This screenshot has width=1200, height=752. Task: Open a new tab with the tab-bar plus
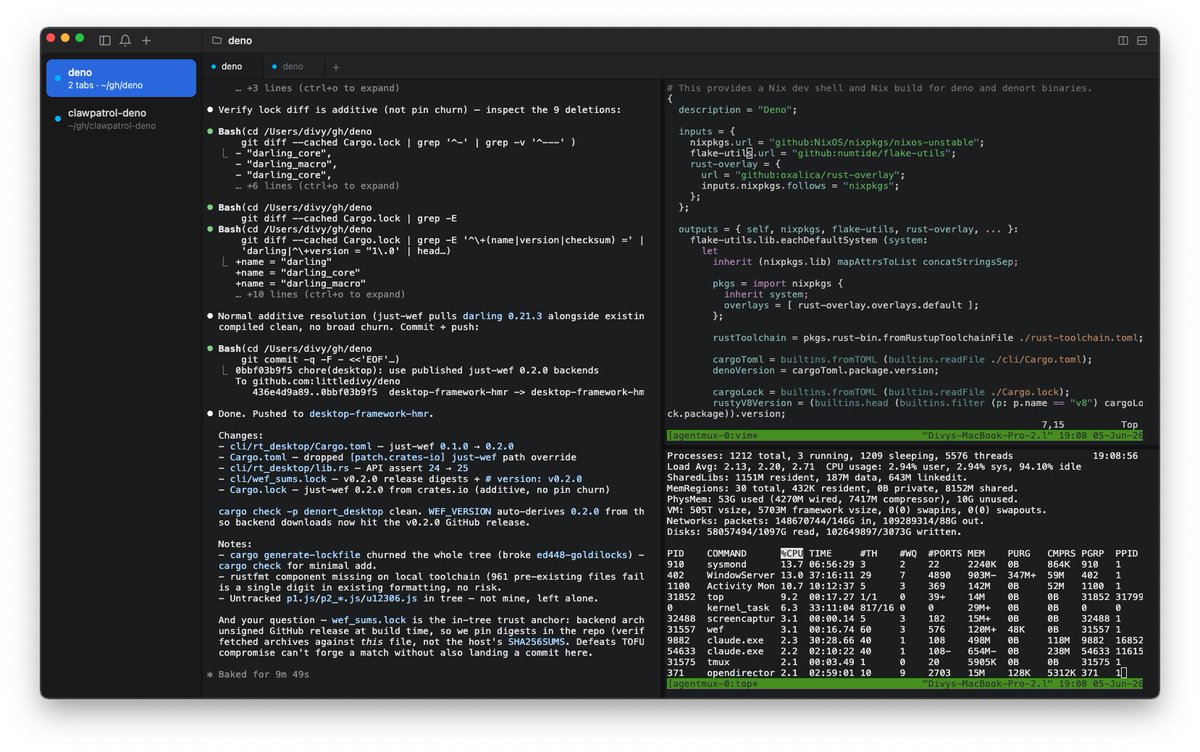(x=335, y=67)
